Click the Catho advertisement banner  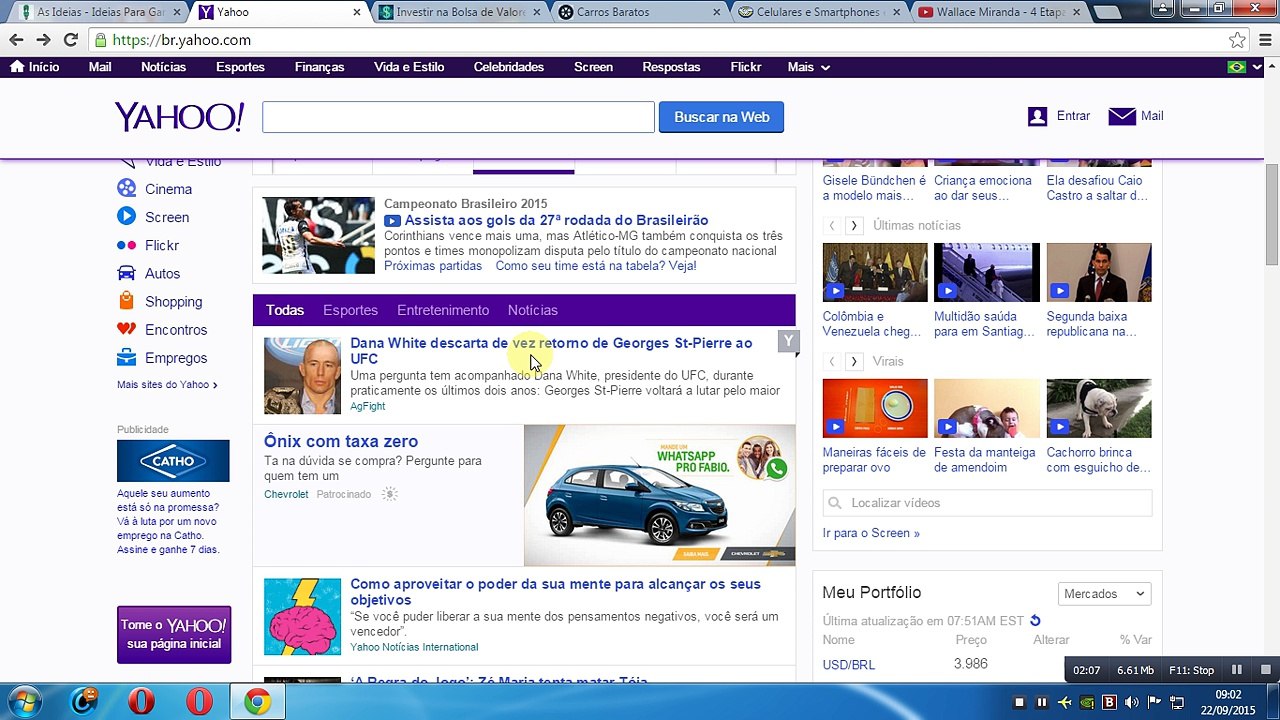click(173, 461)
